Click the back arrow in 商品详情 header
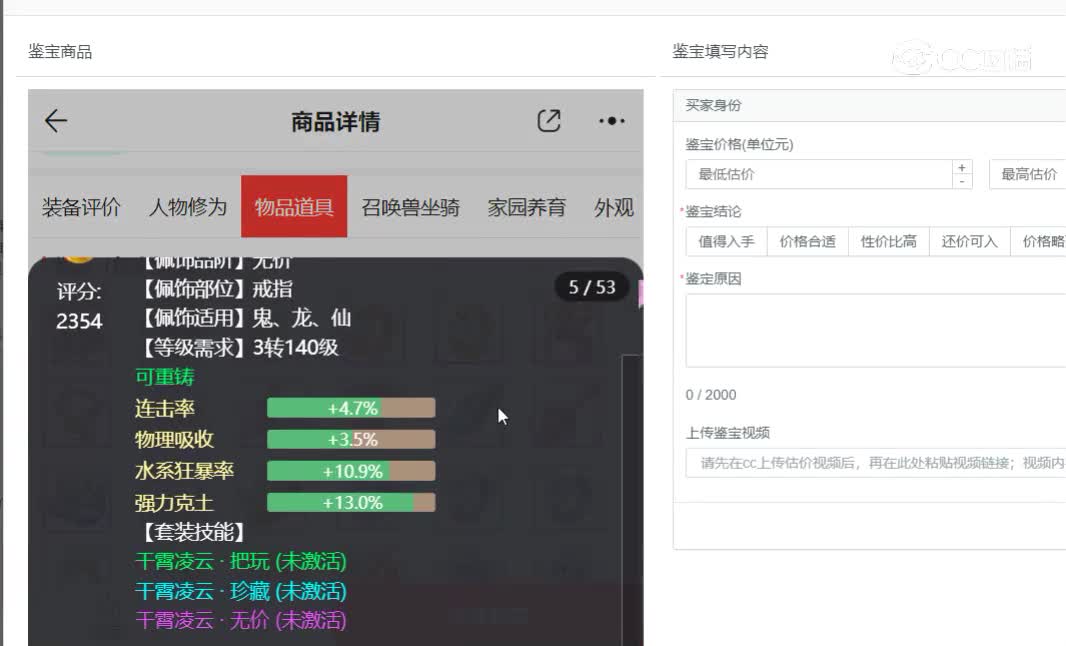 [56, 121]
